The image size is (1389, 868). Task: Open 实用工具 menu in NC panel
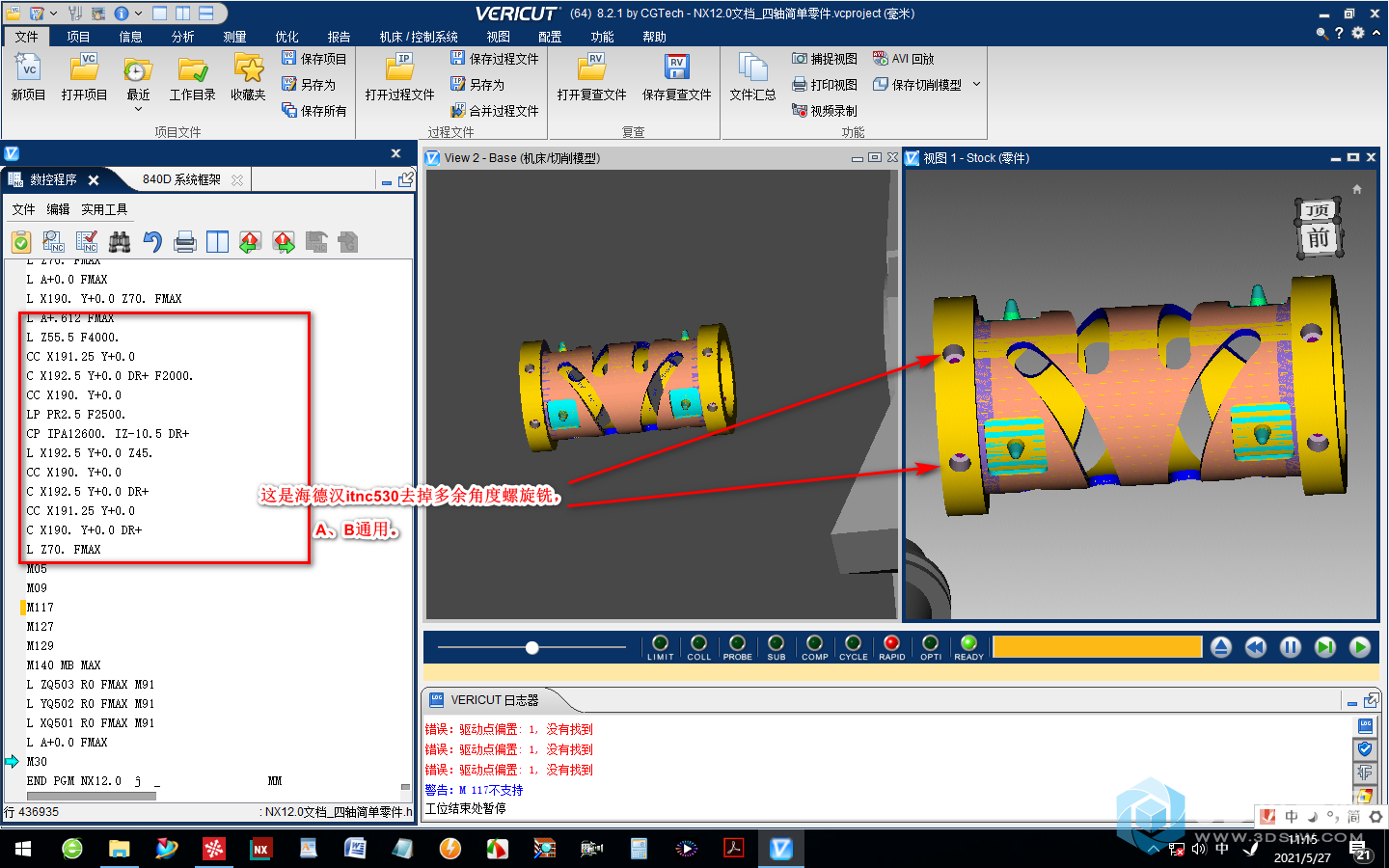click(x=104, y=209)
